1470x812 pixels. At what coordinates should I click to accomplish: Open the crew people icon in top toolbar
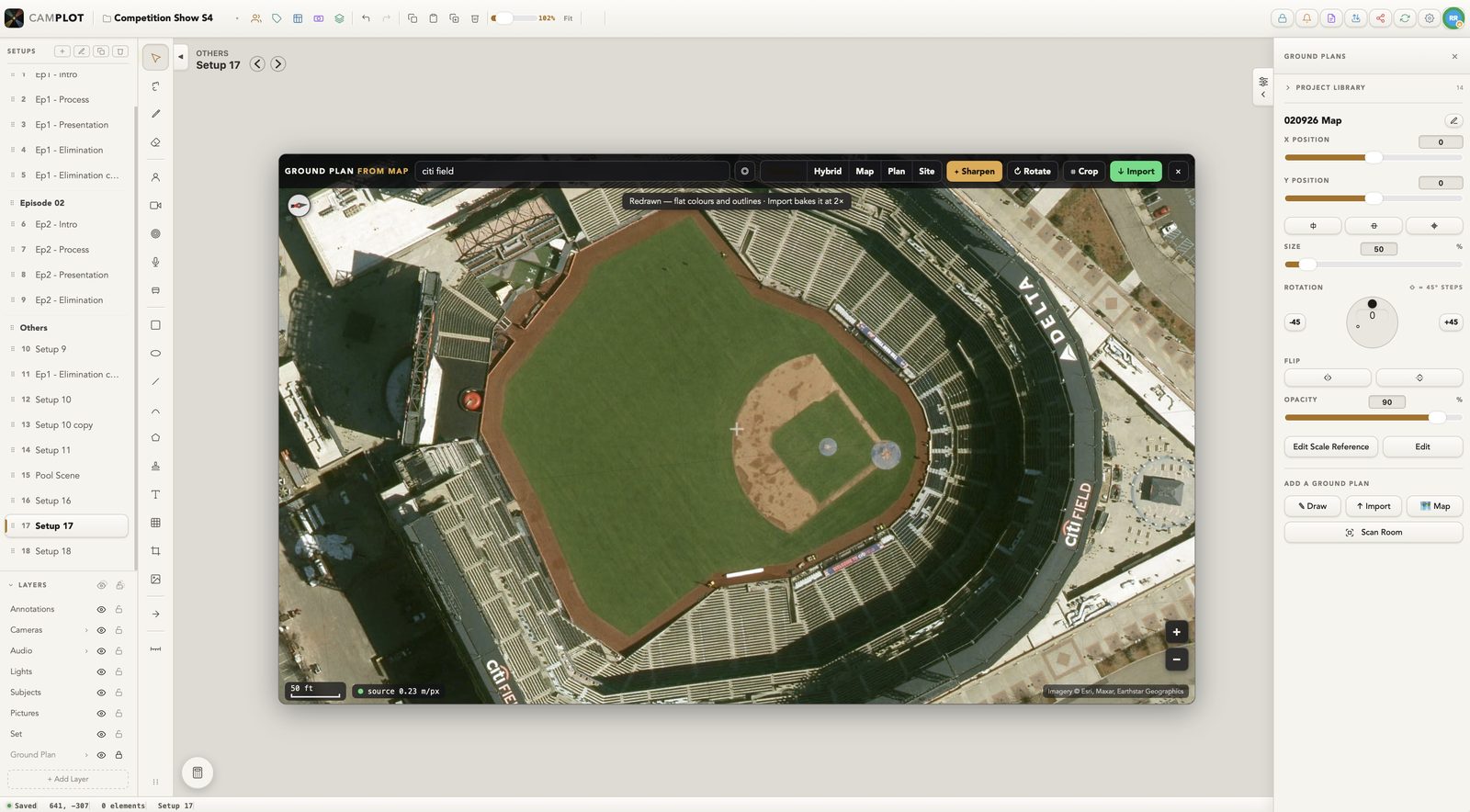tap(256, 18)
